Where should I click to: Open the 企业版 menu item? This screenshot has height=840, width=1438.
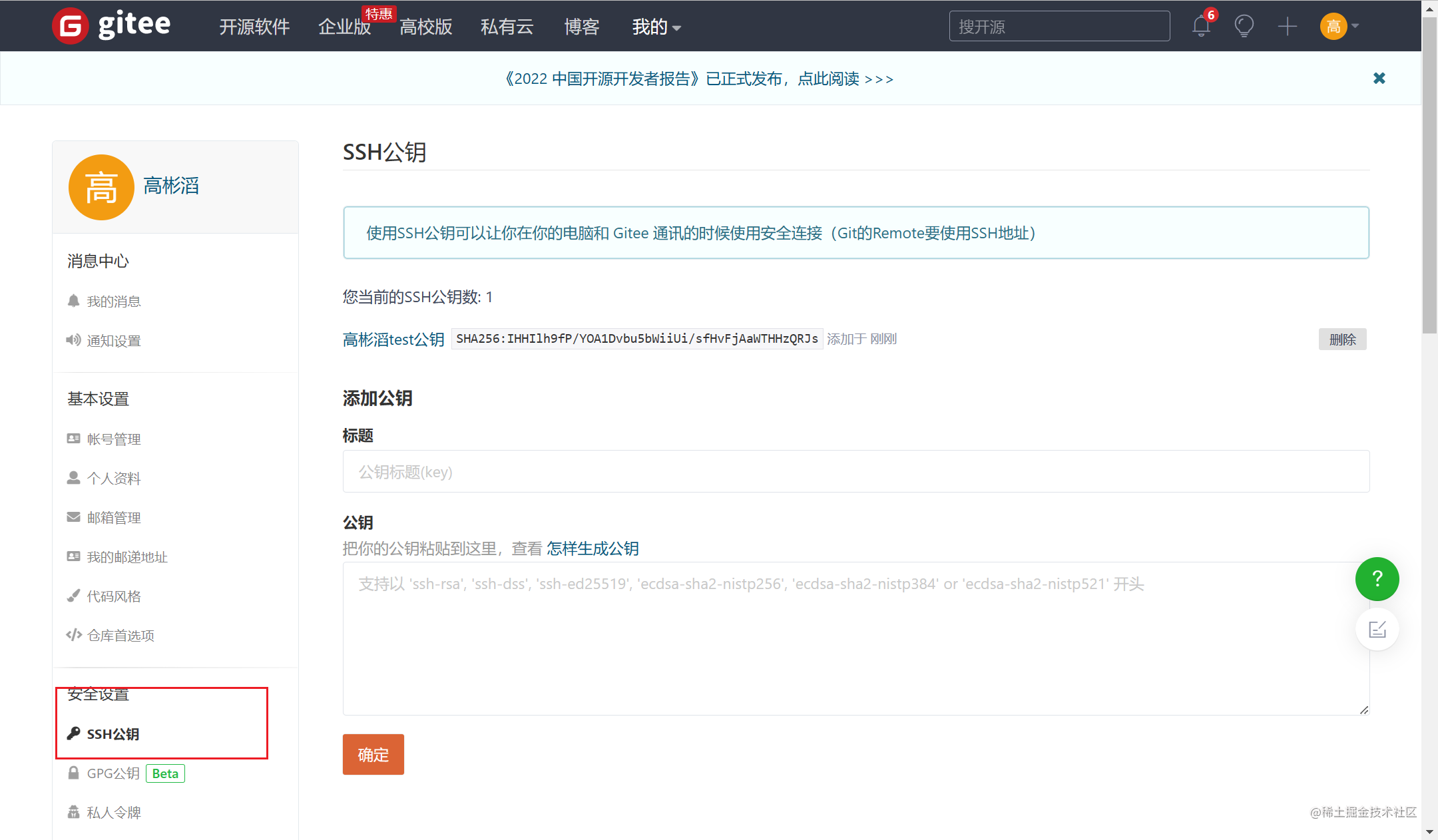point(344,27)
